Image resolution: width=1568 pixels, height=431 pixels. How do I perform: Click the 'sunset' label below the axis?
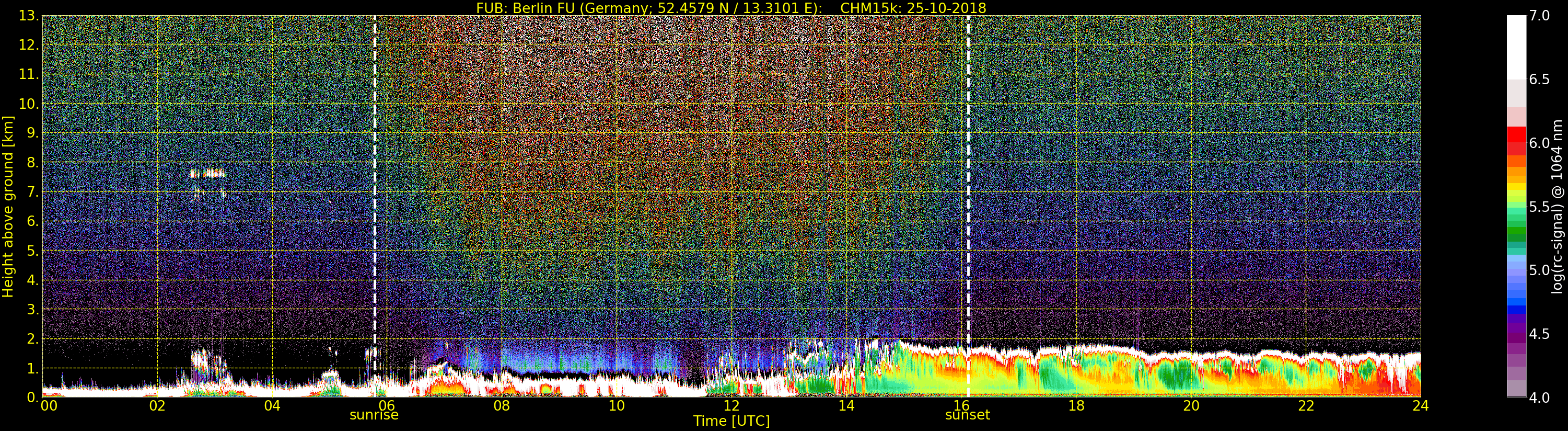(967, 415)
